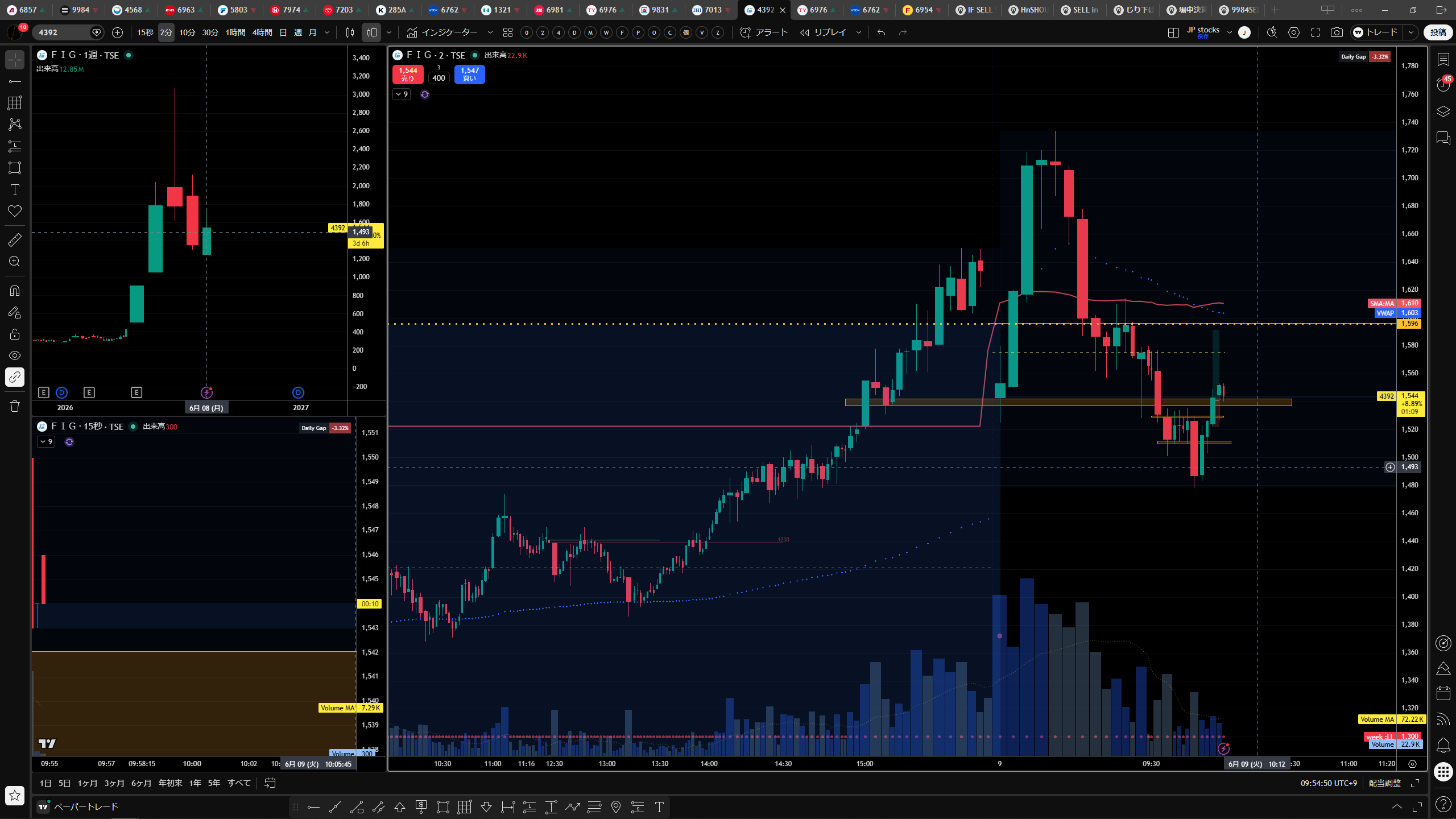Select the map pin tool in floating toolbar
The height and width of the screenshot is (819, 1456).
tap(616, 807)
